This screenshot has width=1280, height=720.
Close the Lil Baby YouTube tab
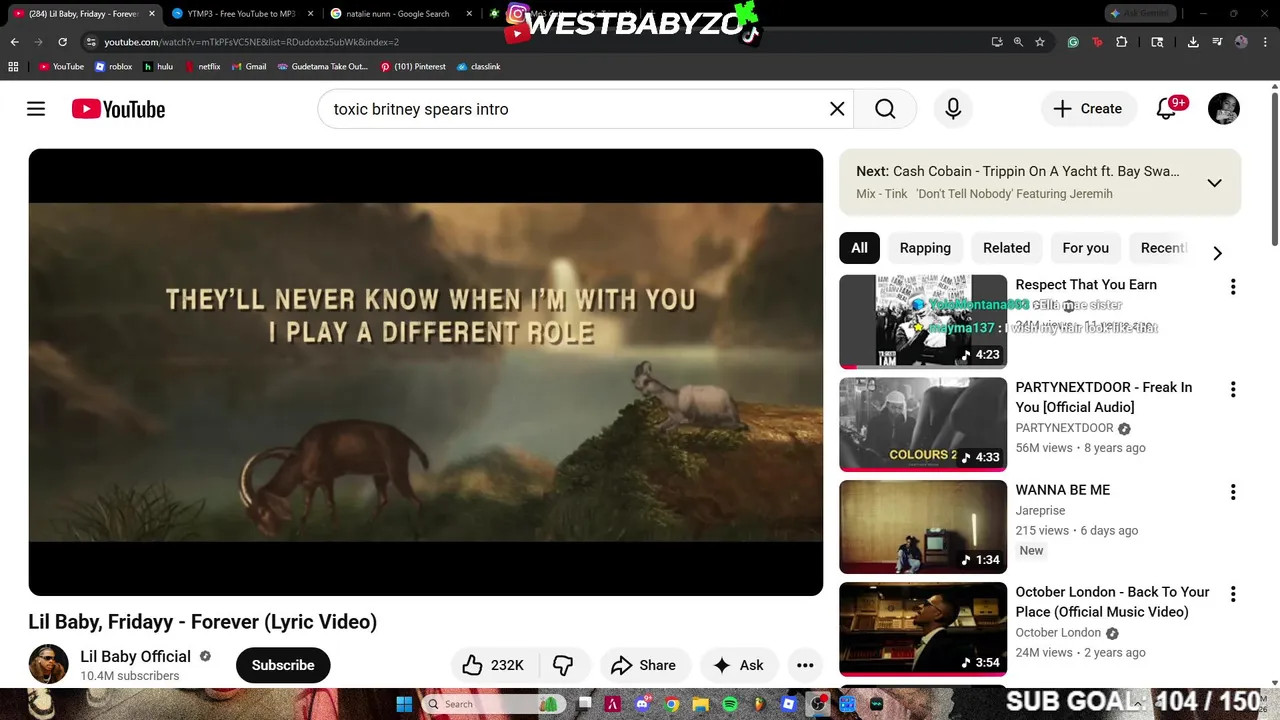tap(152, 14)
